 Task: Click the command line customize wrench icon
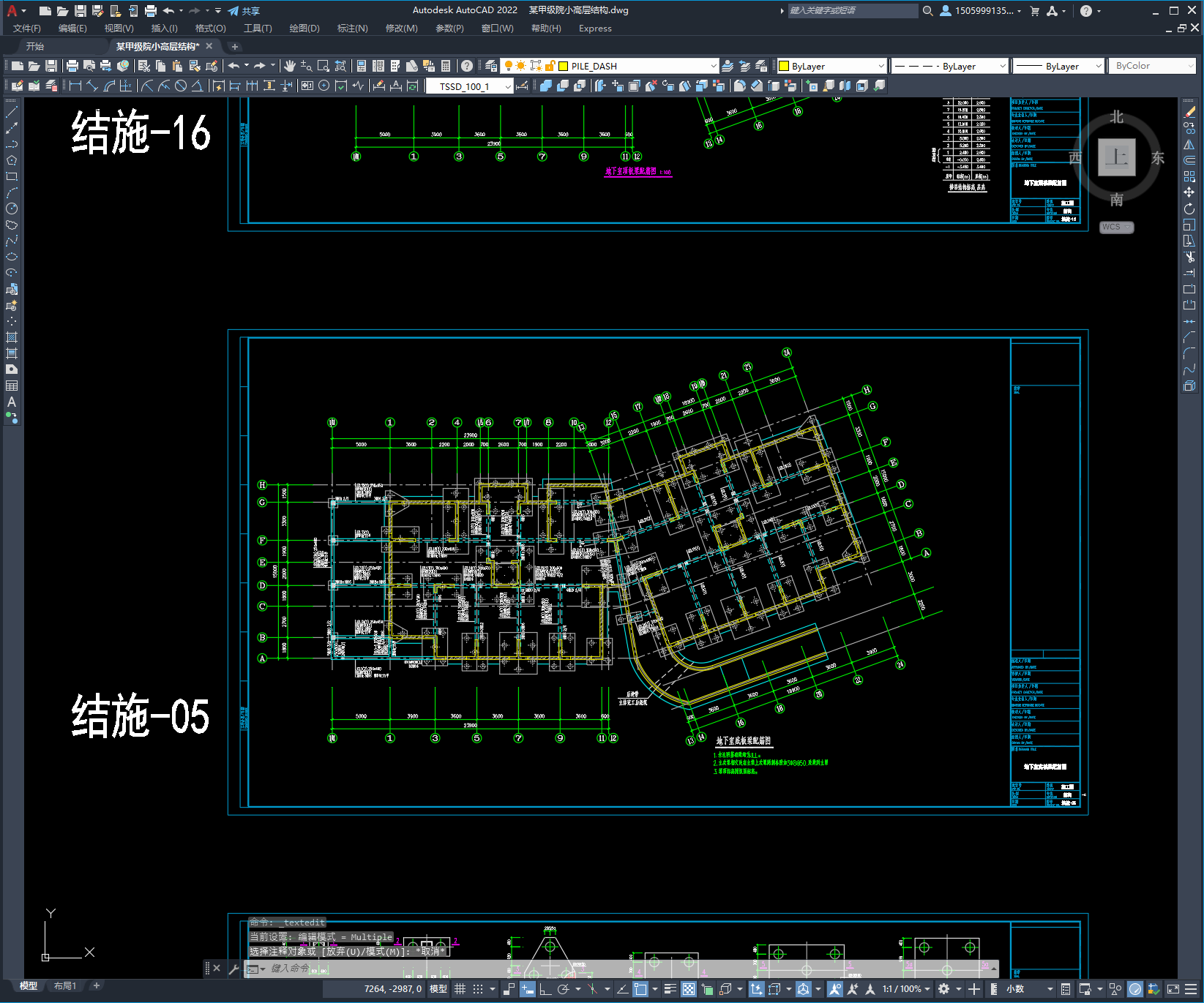click(234, 969)
